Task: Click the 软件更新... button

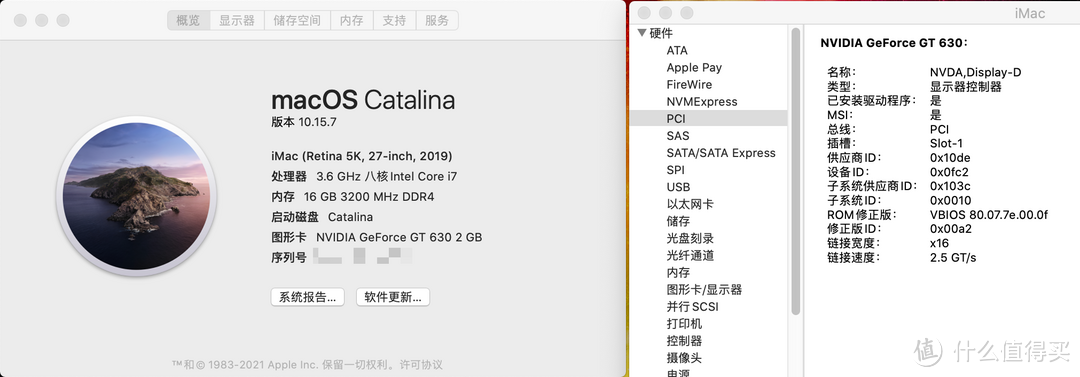Action: 393,297
